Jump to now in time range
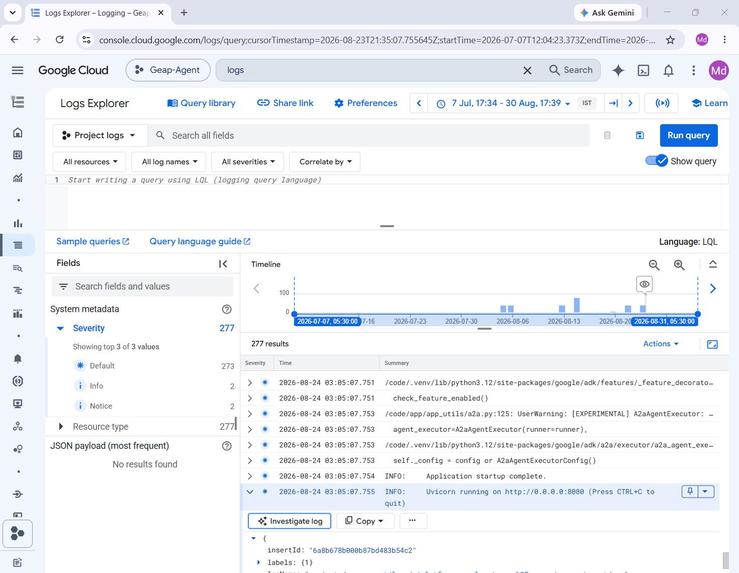Viewport: 739px width, 573px height. coord(613,103)
